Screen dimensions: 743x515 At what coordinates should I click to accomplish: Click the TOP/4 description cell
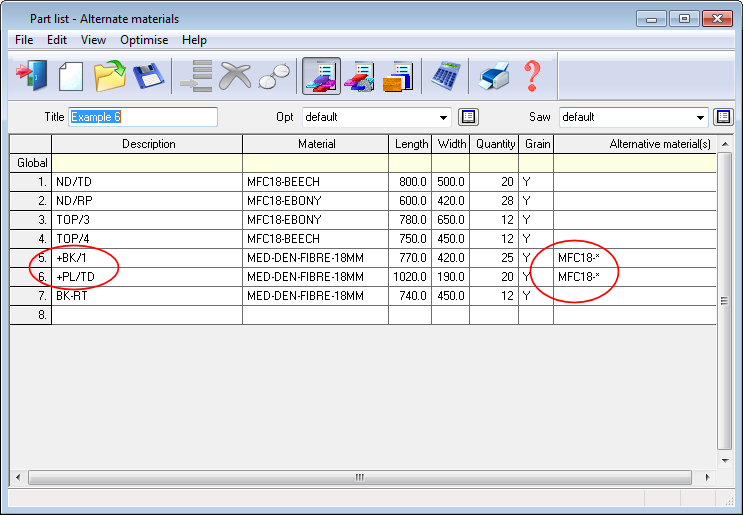tap(147, 239)
